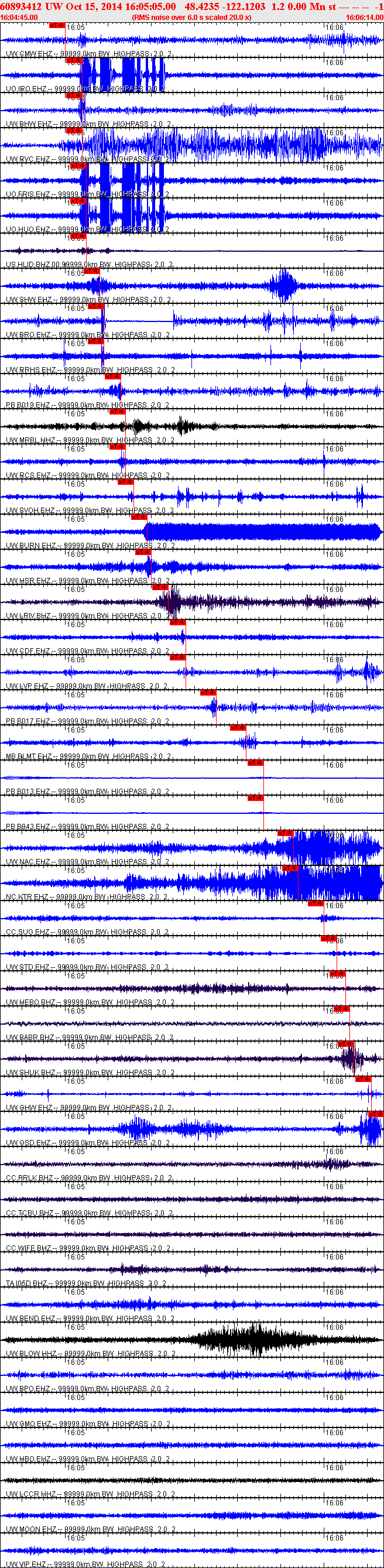Click the red pick flag on the NAC trace
The width and height of the screenshot is (384, 1568).
tap(286, 833)
